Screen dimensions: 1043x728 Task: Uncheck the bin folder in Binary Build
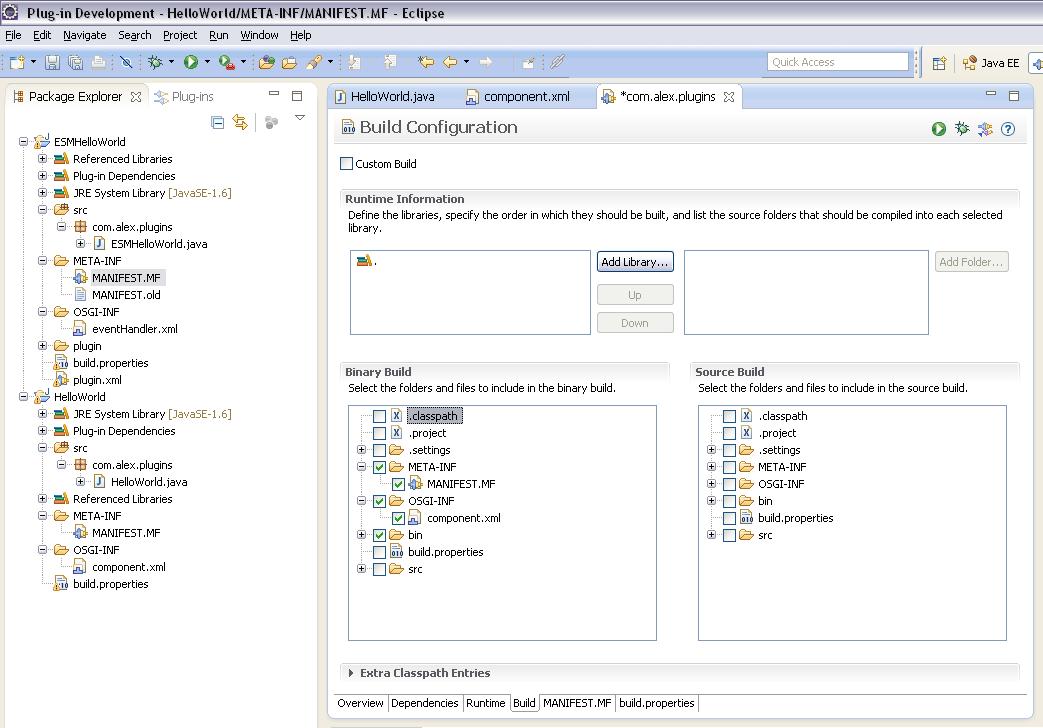pos(379,535)
